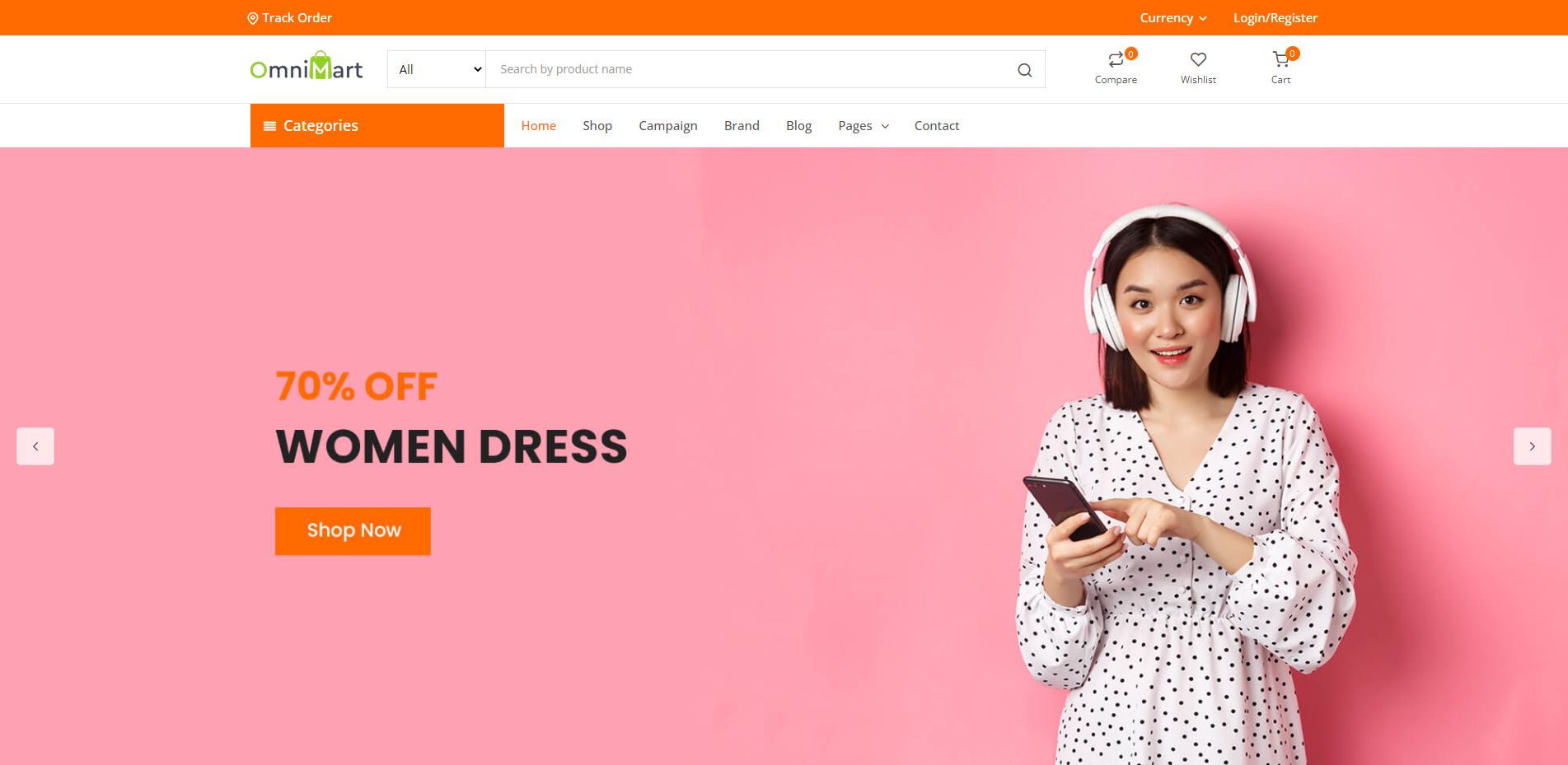
Task: Go to next slide arrow
Action: point(1532,446)
